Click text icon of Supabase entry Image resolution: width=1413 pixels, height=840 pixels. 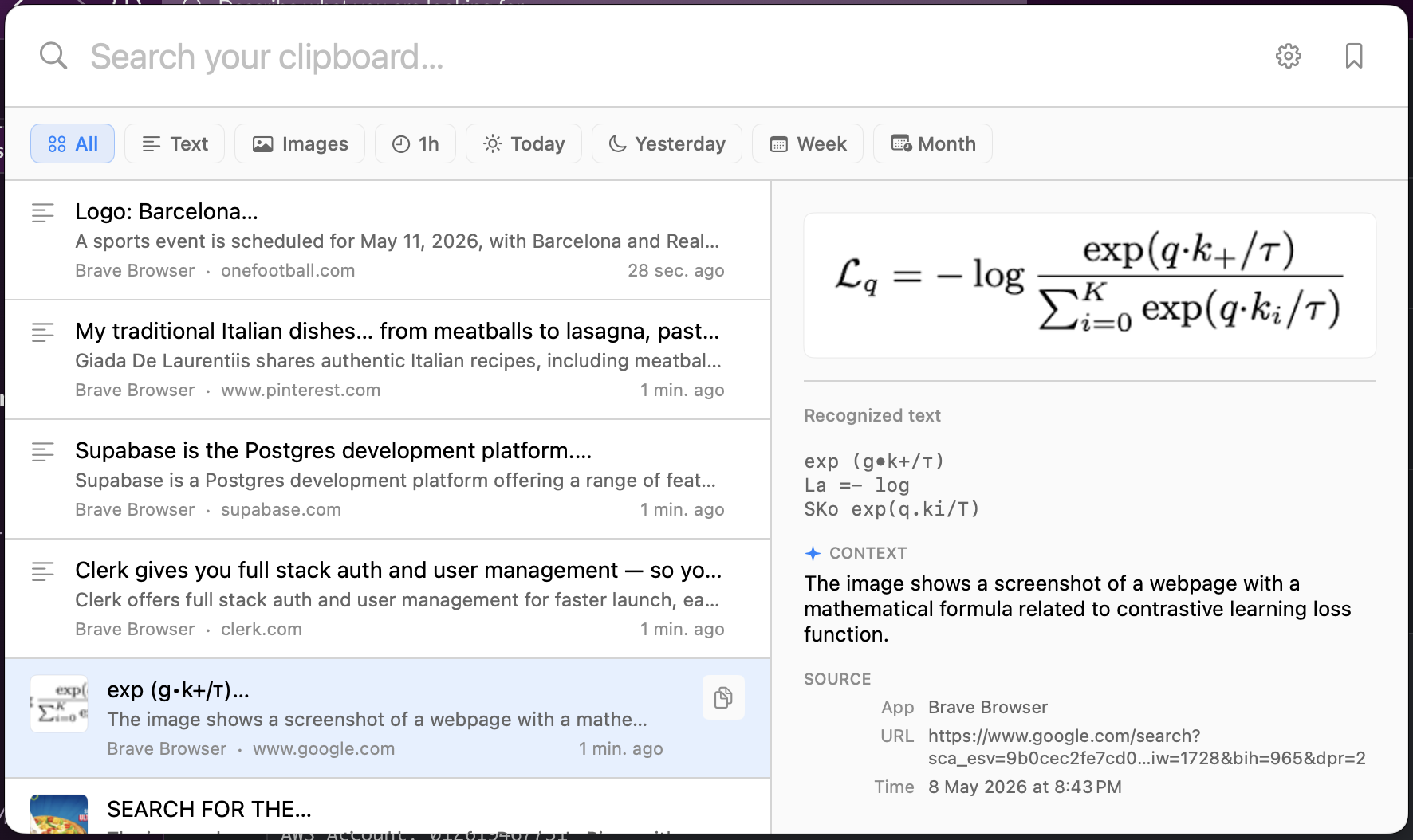point(42,452)
